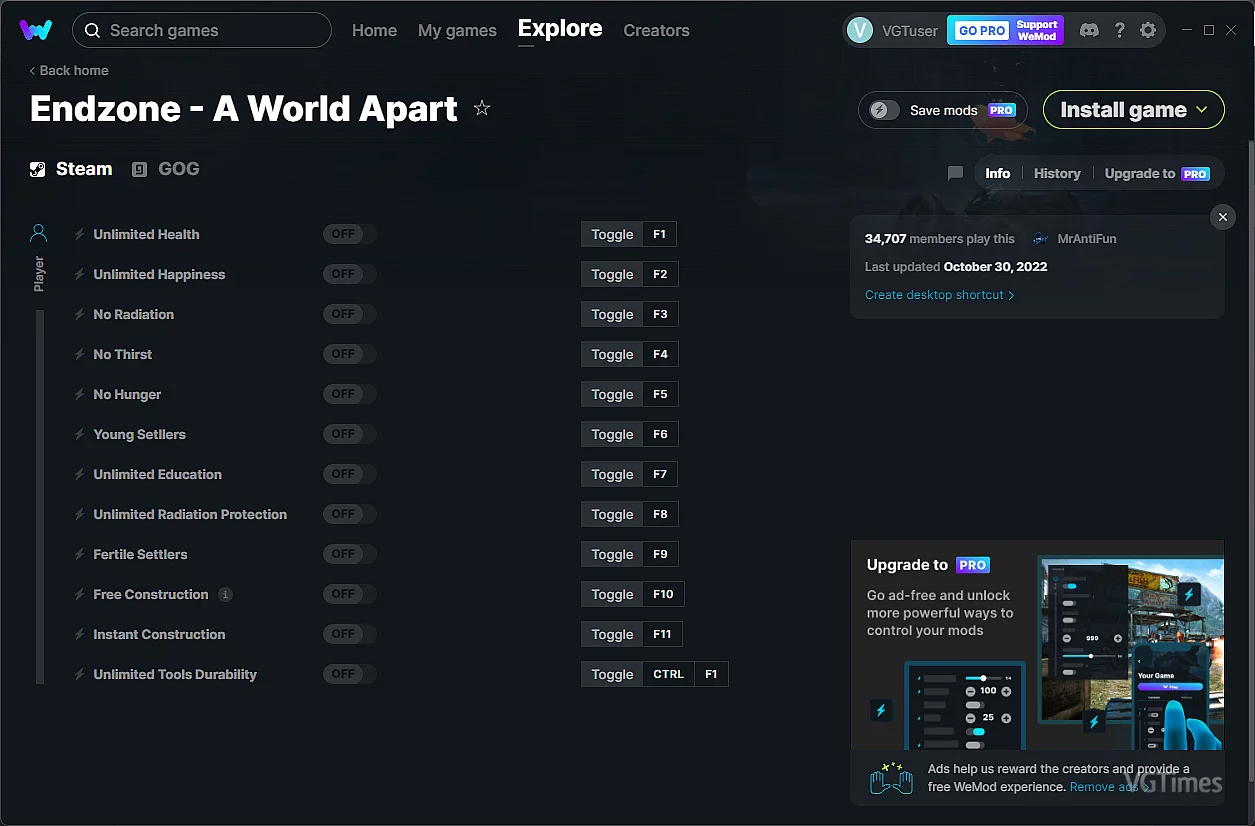The image size is (1255, 826).
Task: Click lightning icon next to No Radiation
Action: [79, 314]
